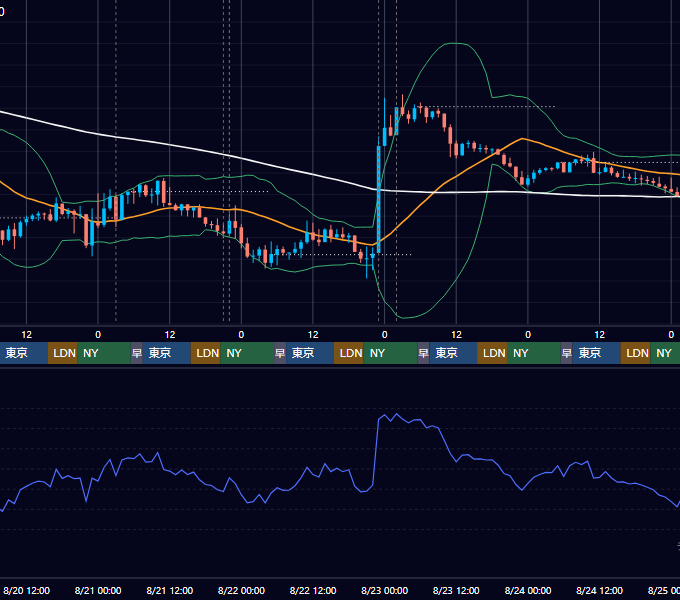Select the 東京 session block on 8/24

point(597,353)
